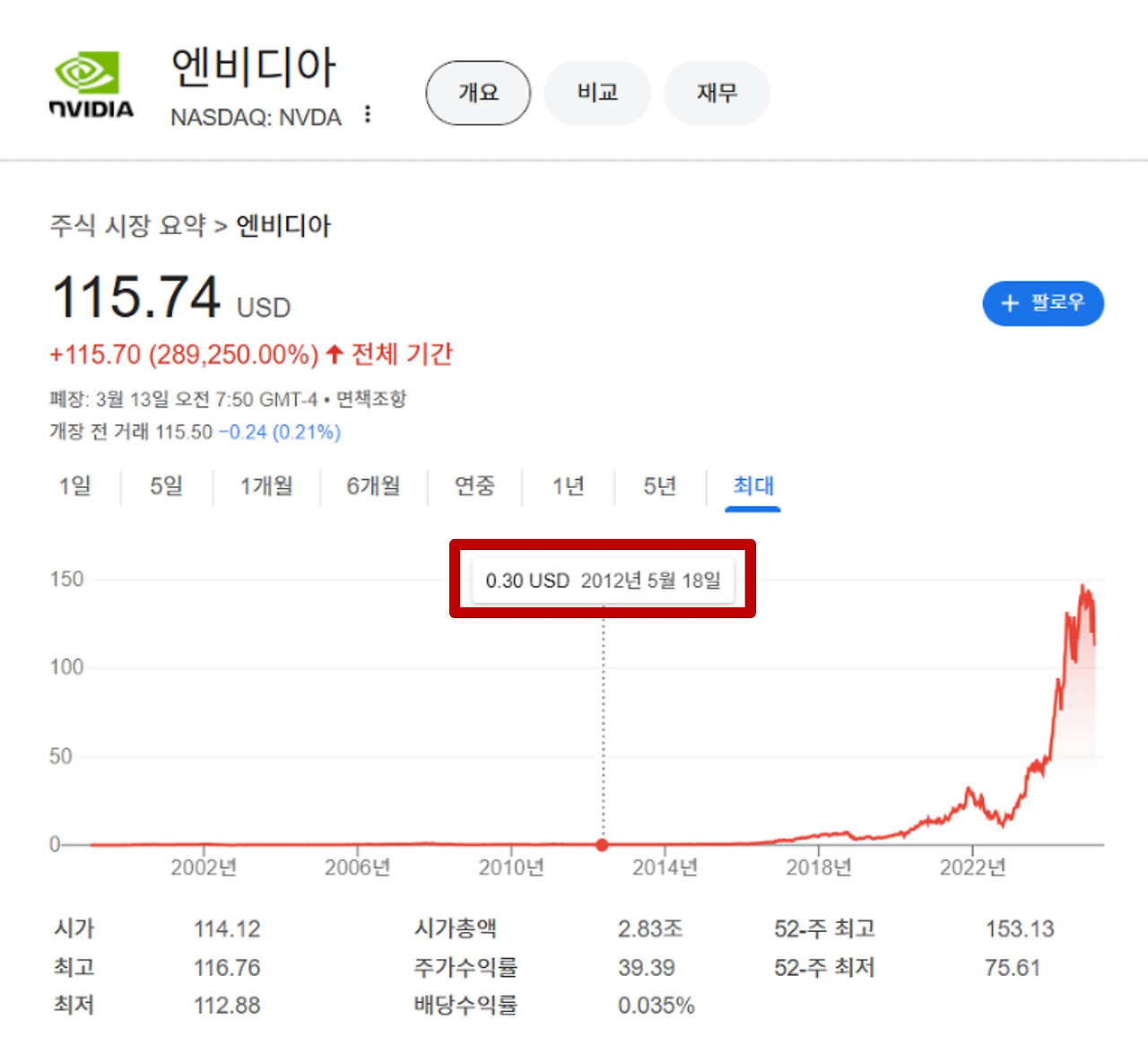Switch to the 비교 tab
The width and height of the screenshot is (1148, 1046).
(x=597, y=92)
